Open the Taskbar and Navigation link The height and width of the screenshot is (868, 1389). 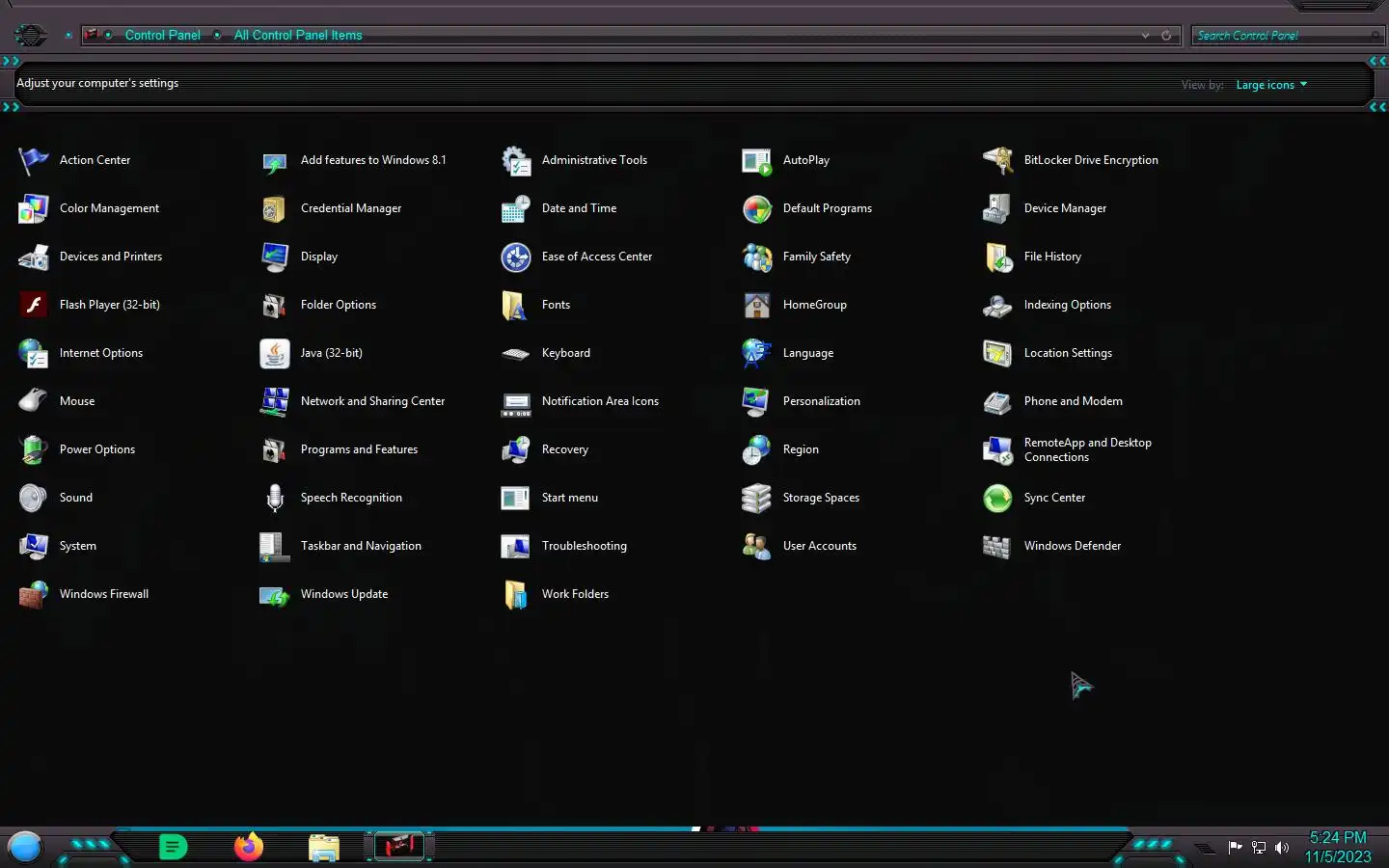(x=361, y=546)
